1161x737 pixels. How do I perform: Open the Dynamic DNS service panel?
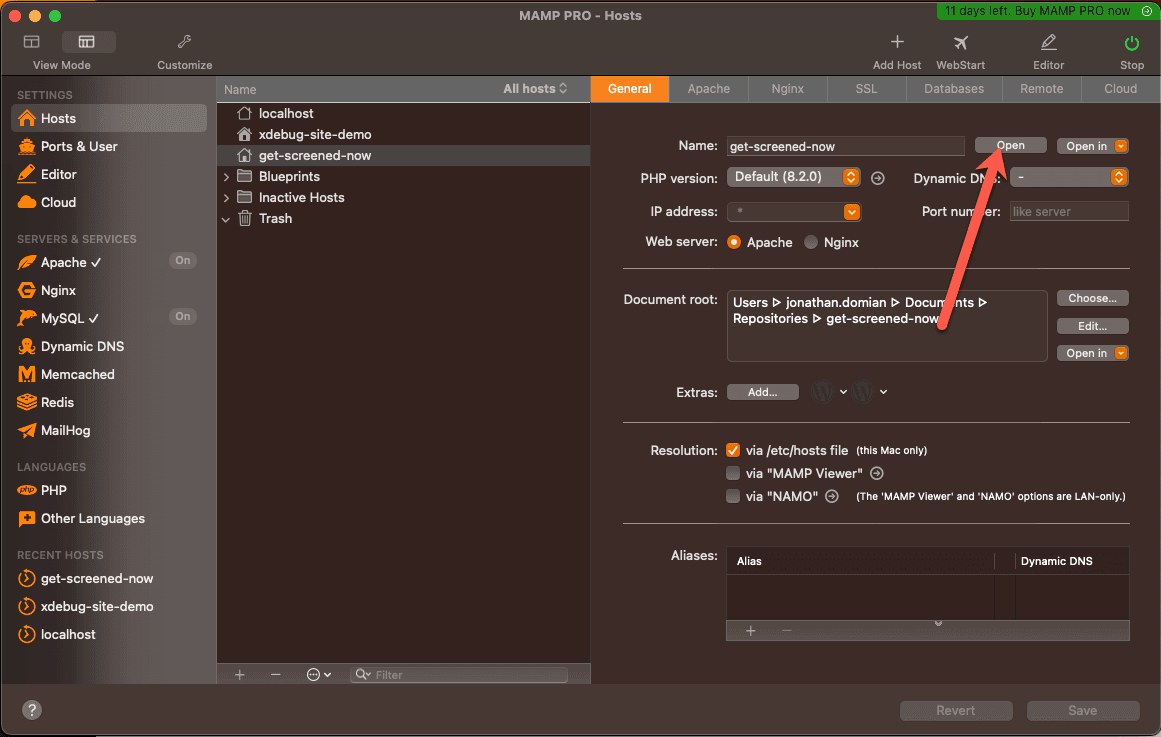(x=81, y=346)
